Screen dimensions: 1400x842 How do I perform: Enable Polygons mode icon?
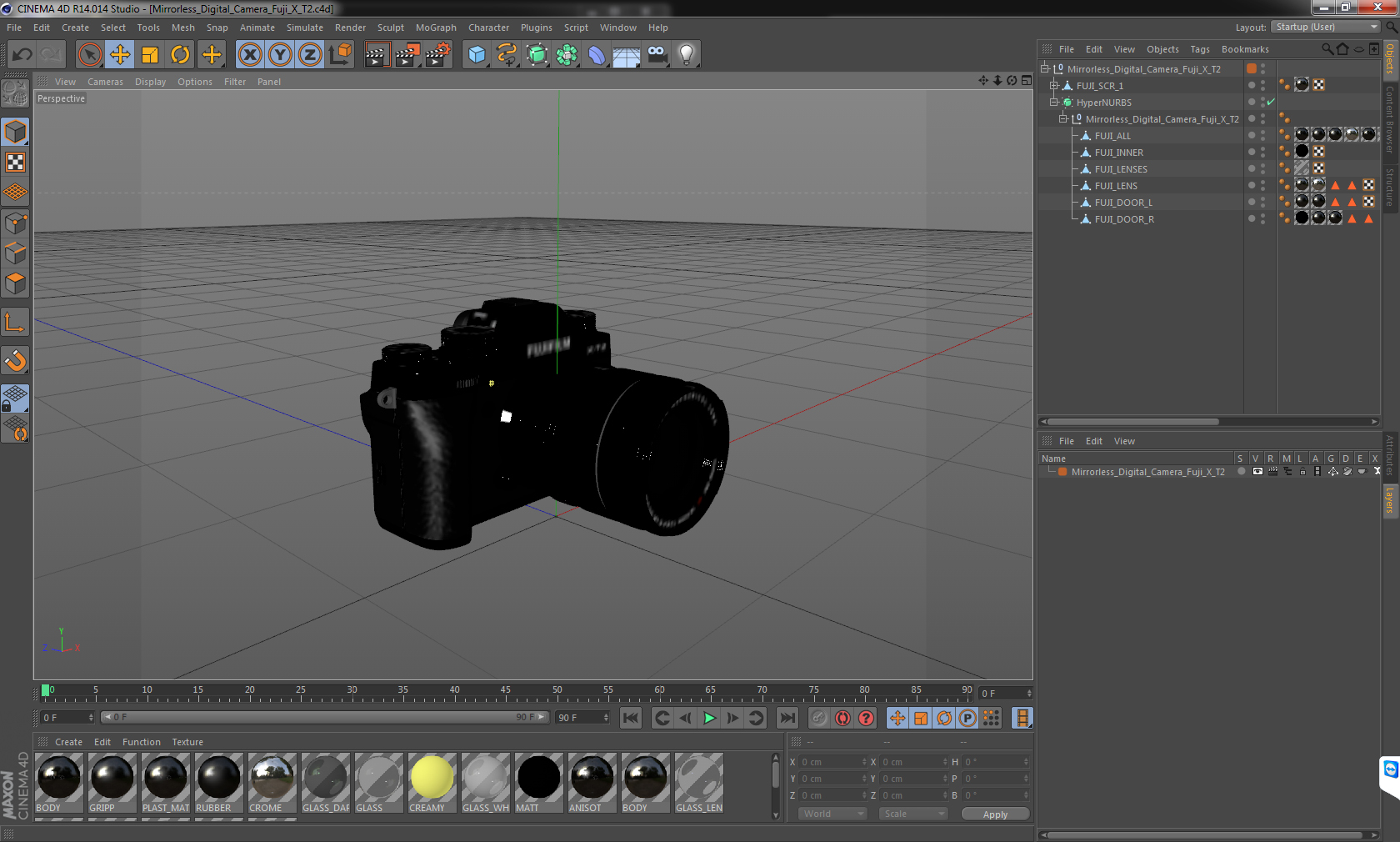pos(15,283)
